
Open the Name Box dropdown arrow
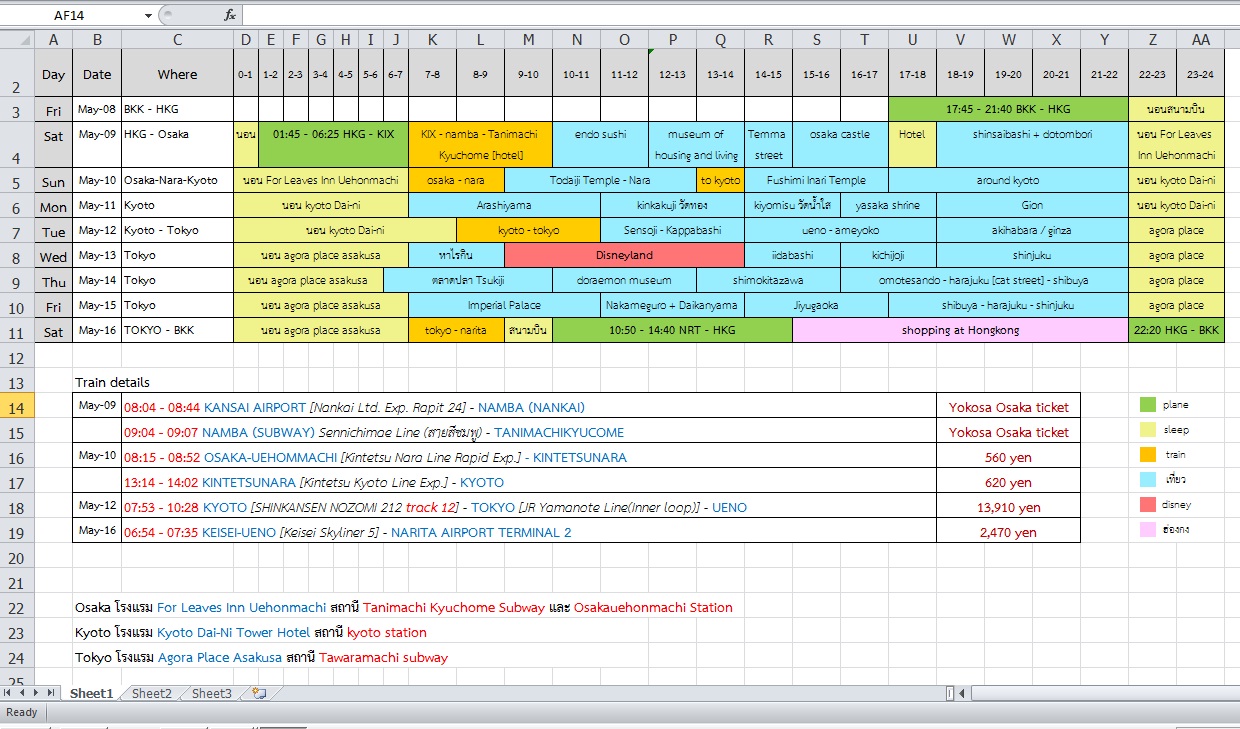(x=148, y=15)
